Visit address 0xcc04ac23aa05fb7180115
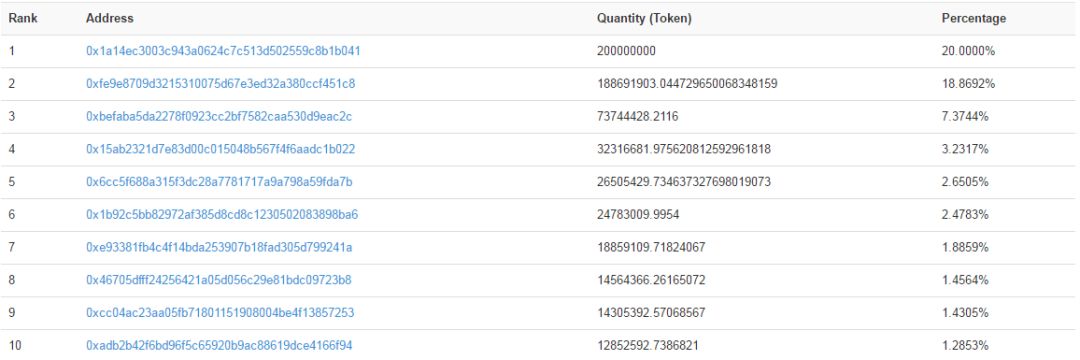Viewport: 1080px width, 360px height. [220, 313]
